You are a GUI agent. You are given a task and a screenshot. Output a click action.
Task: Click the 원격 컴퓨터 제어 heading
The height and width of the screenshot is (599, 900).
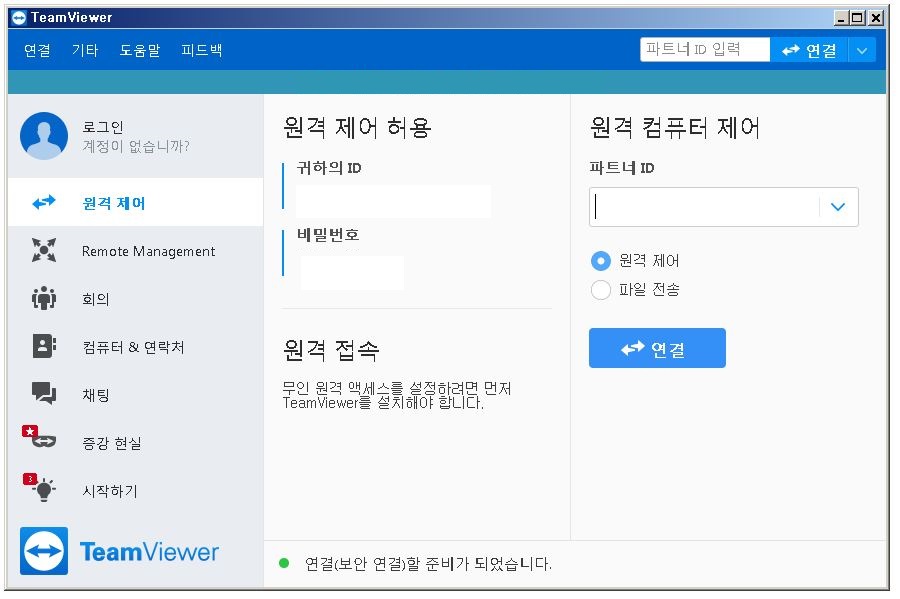[675, 127]
